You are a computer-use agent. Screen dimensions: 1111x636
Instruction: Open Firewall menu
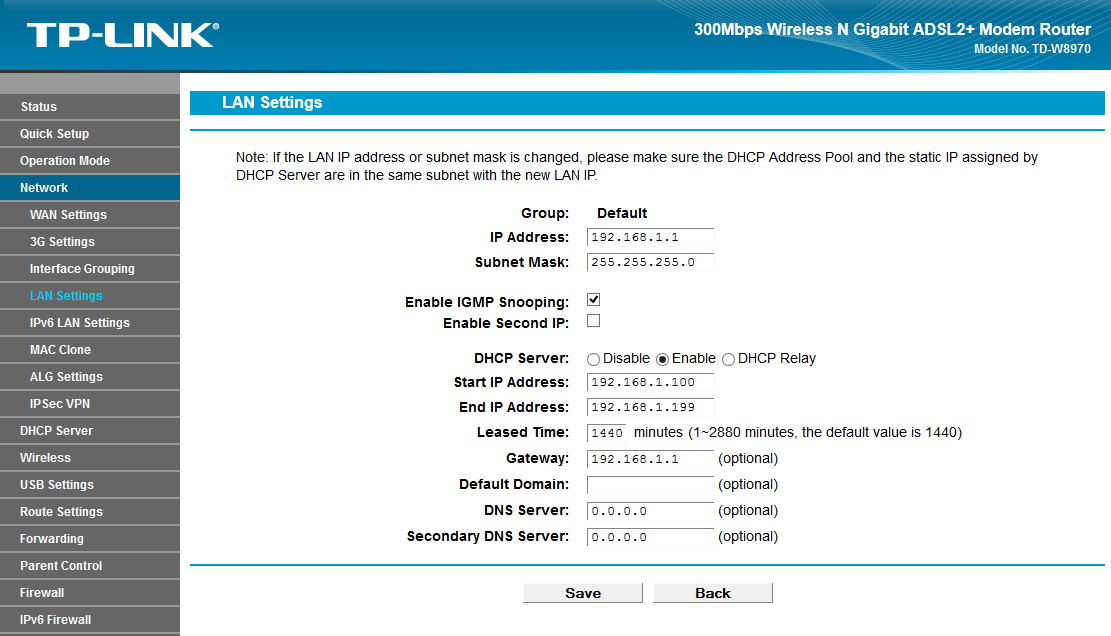(90, 592)
